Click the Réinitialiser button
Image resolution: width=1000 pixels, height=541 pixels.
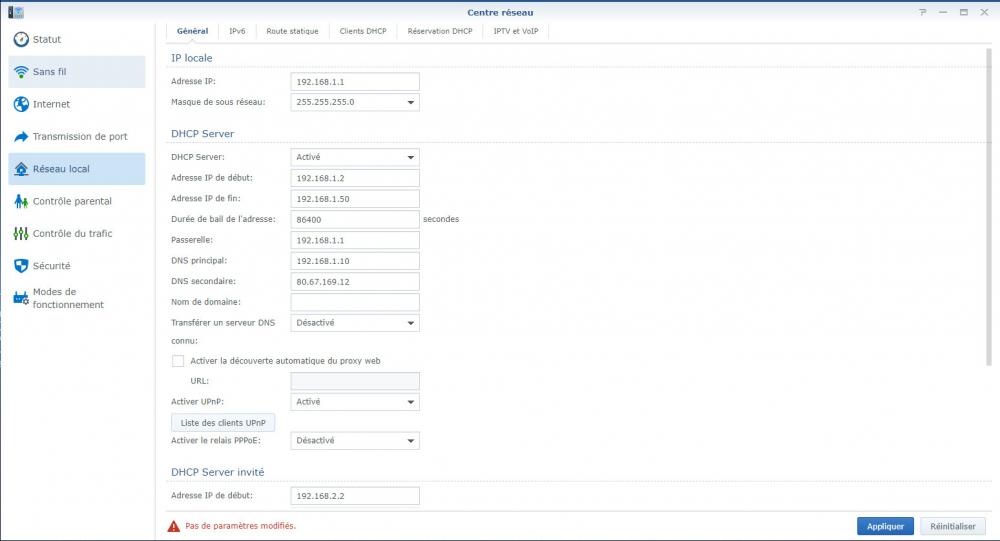pyautogui.click(x=953, y=526)
